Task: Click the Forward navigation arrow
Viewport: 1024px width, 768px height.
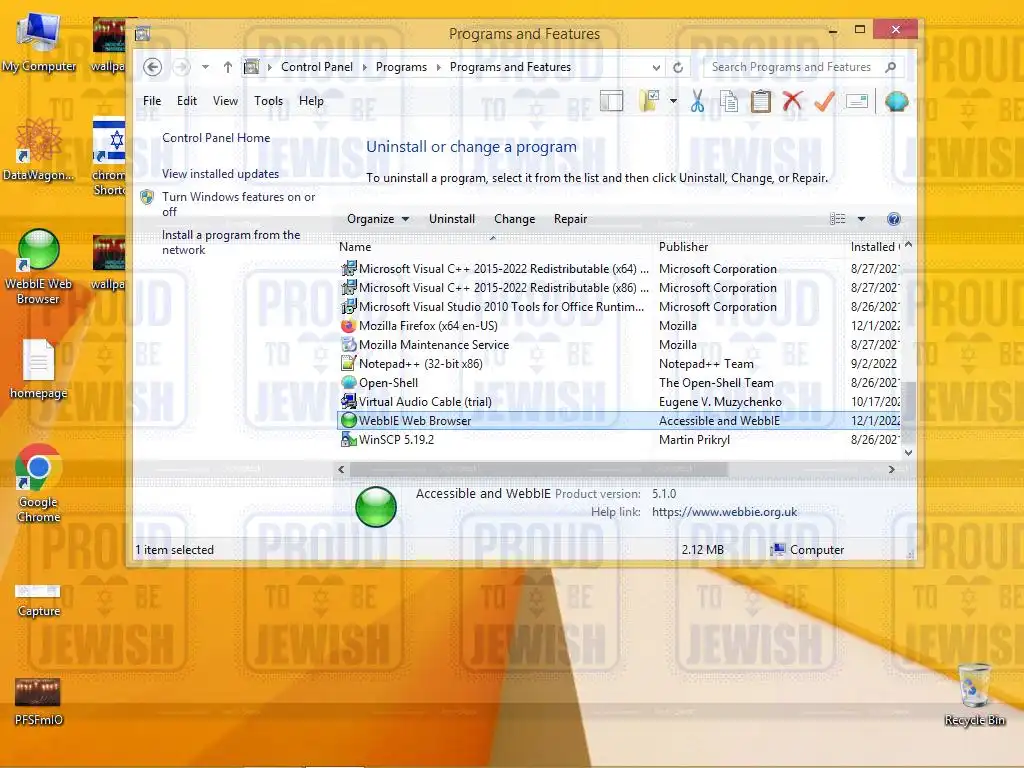Action: click(182, 67)
